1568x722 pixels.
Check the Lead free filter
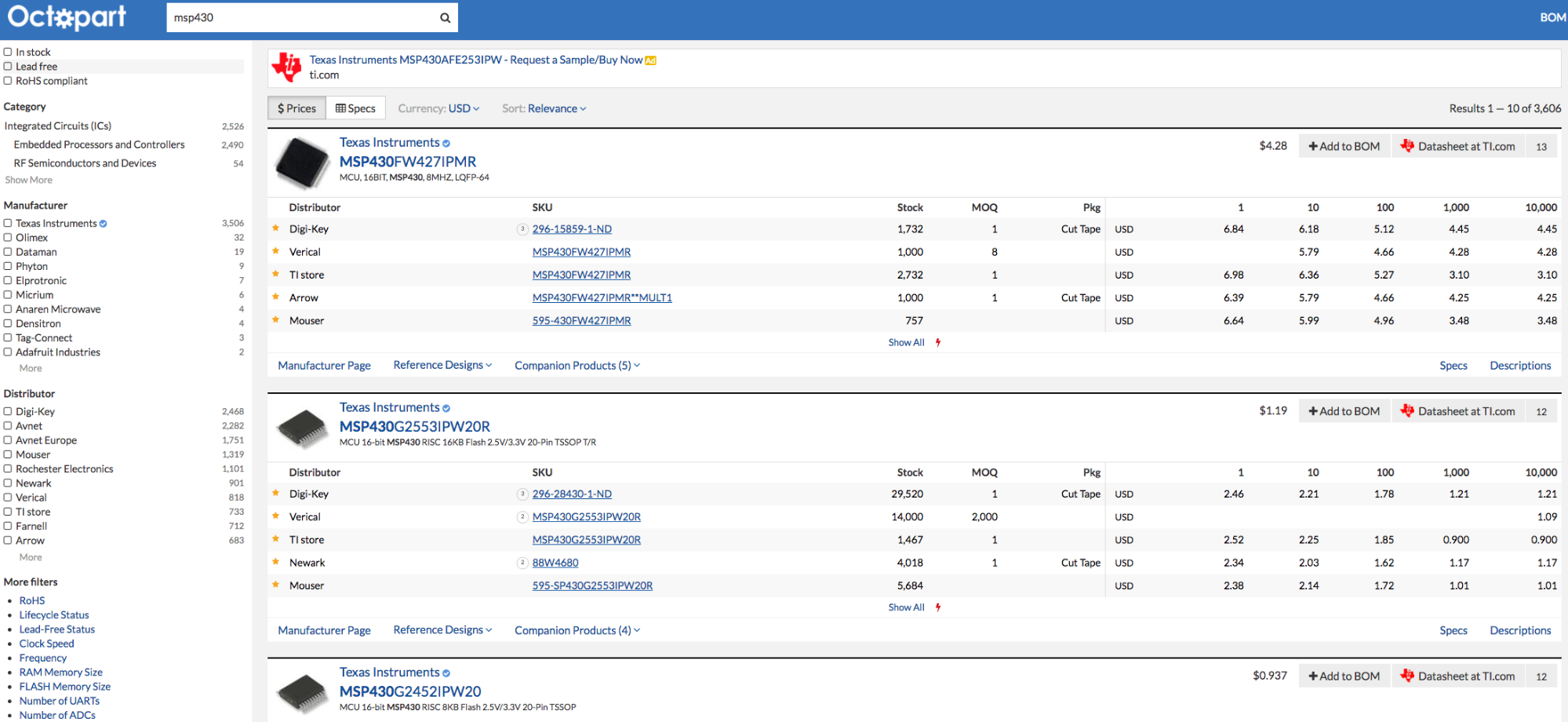coord(8,66)
